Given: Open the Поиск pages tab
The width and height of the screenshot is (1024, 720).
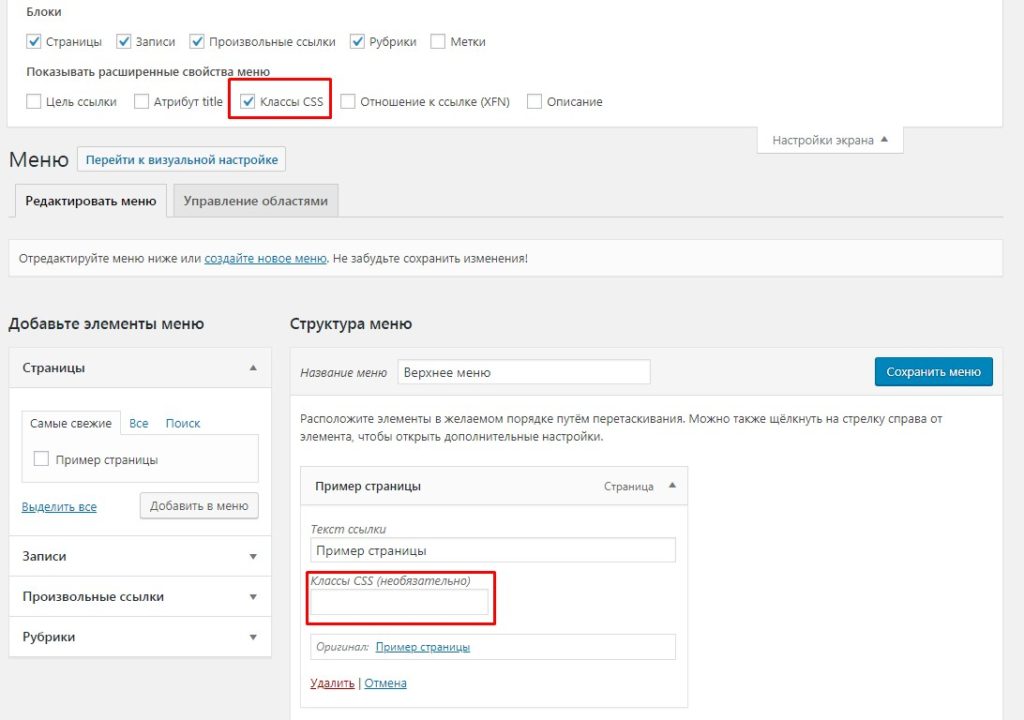Looking at the screenshot, I should 183,423.
